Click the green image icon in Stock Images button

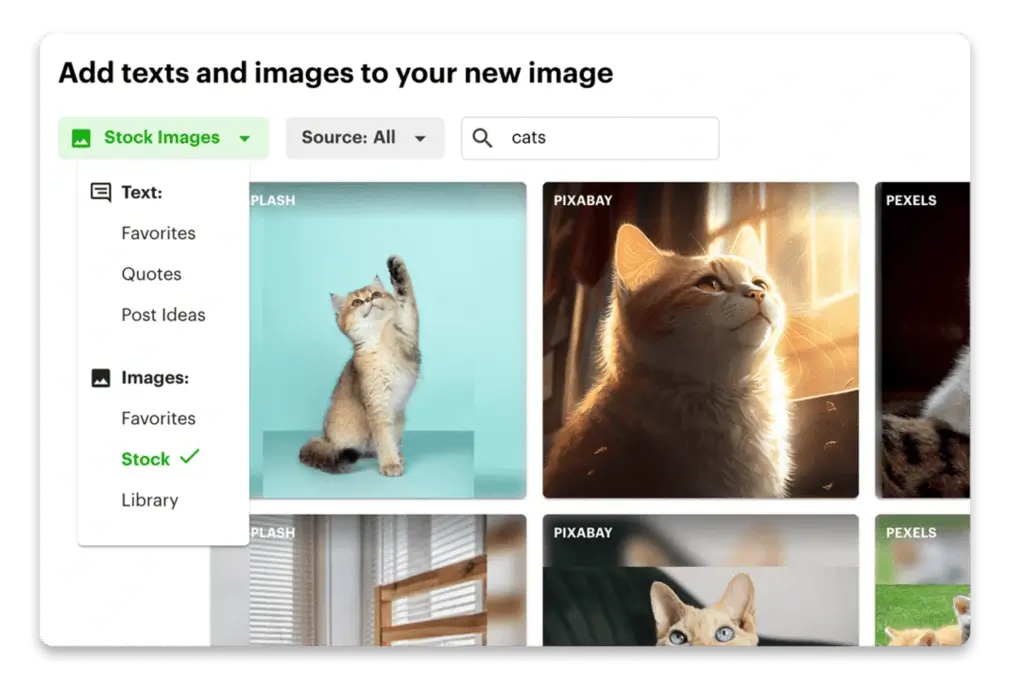click(81, 138)
